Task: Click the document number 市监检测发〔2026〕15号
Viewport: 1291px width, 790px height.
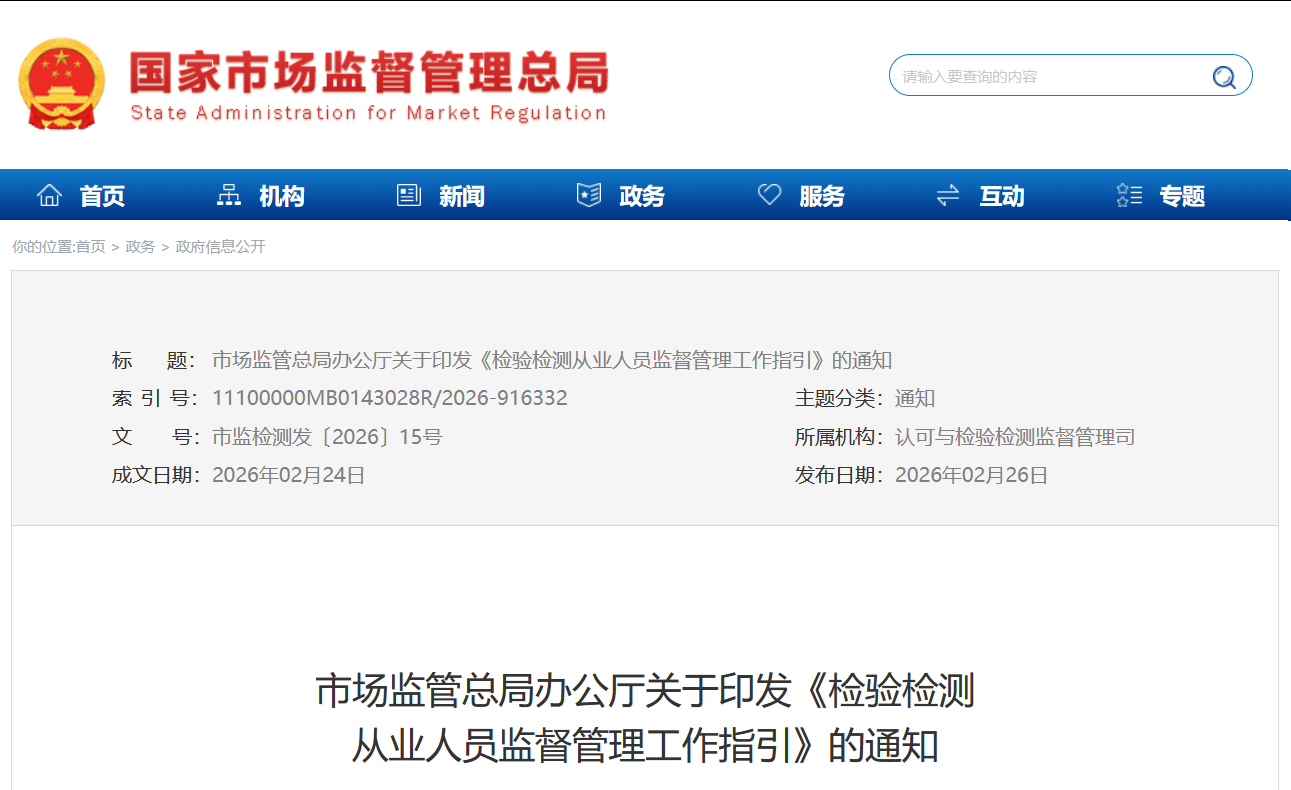Action: pyautogui.click(x=327, y=437)
